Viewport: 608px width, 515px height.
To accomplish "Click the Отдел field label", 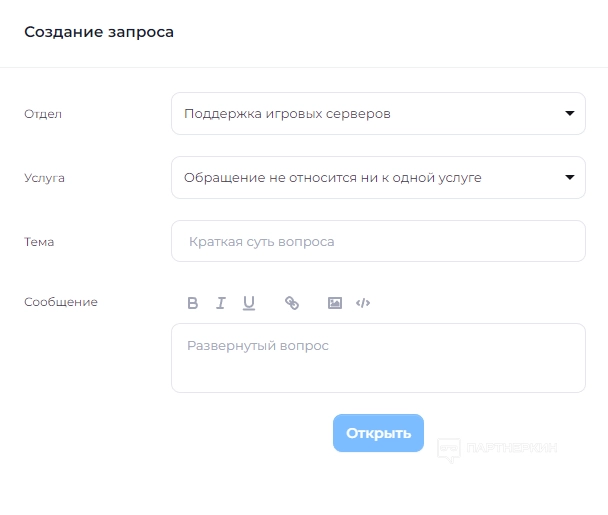I will pos(43,114).
